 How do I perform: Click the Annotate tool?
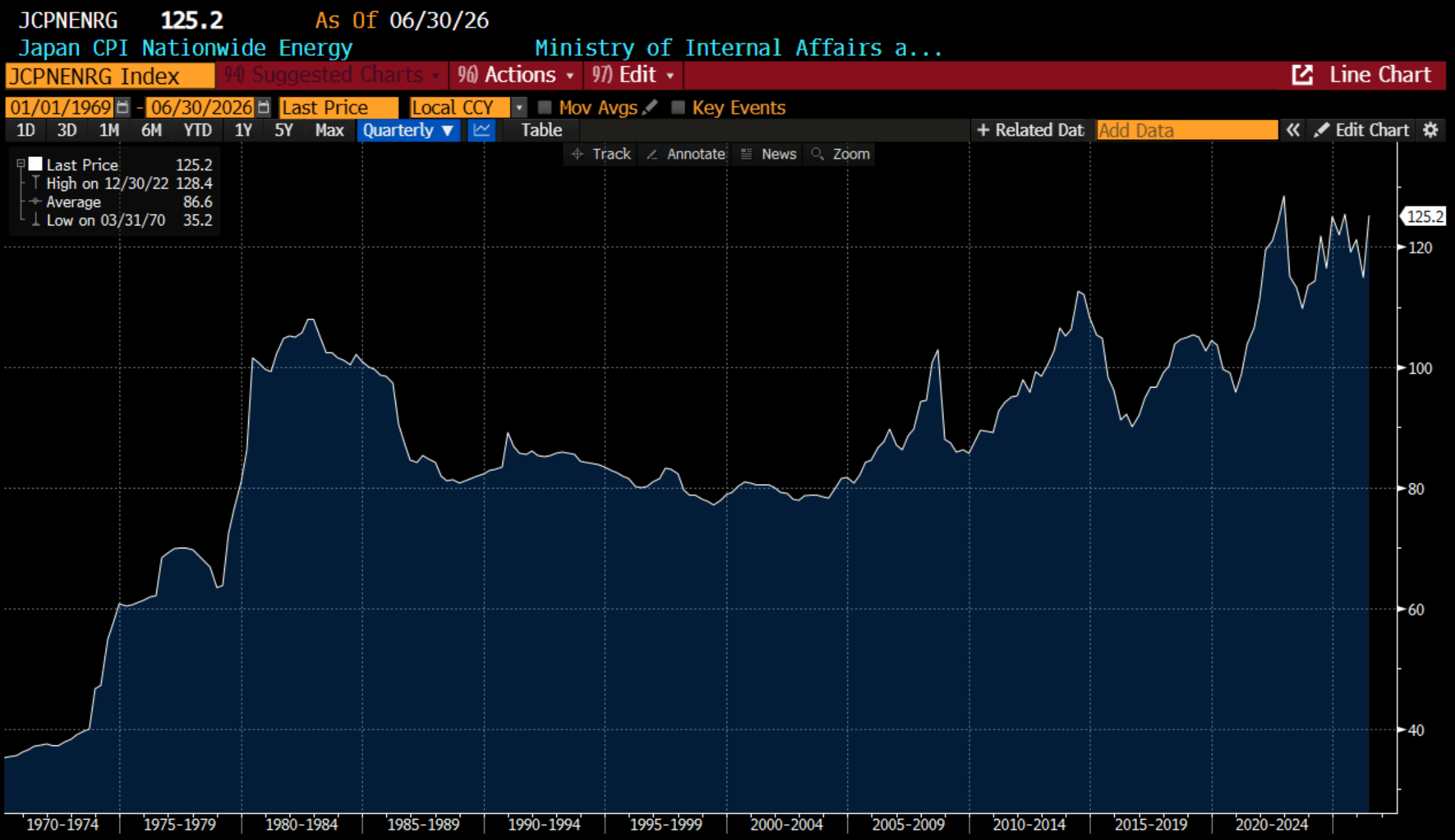[x=685, y=154]
